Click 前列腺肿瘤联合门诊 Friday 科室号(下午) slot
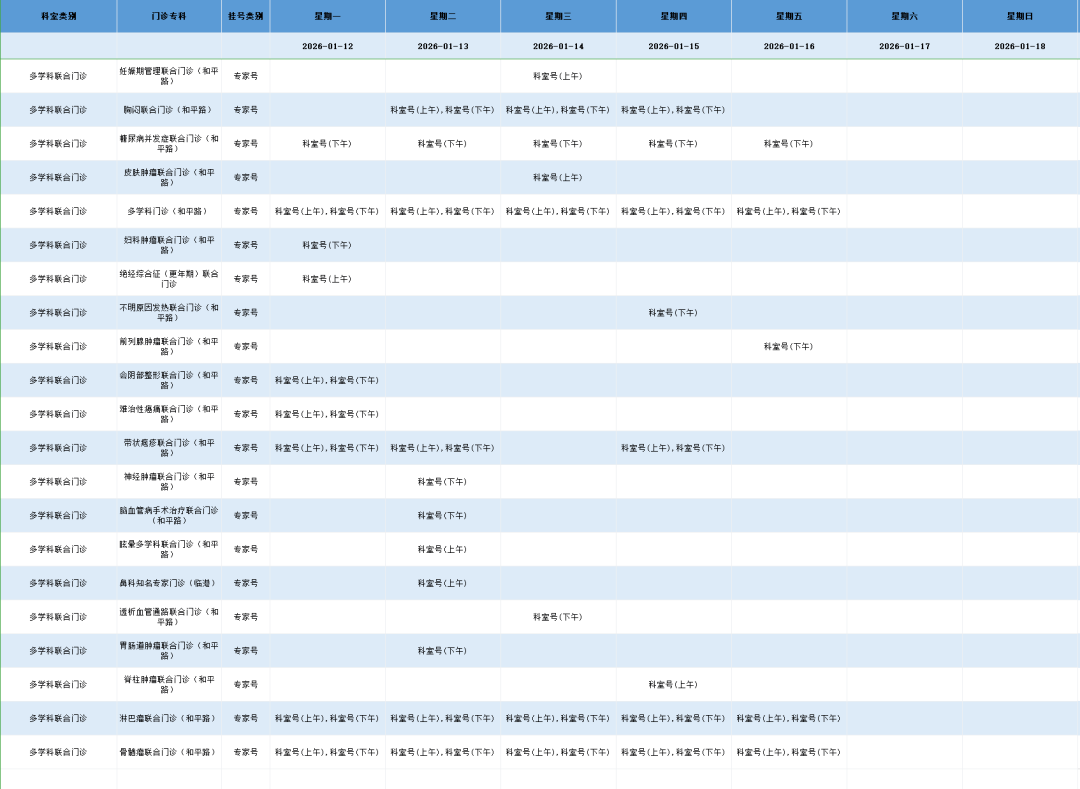The image size is (1080, 789). pyautogui.click(x=788, y=347)
